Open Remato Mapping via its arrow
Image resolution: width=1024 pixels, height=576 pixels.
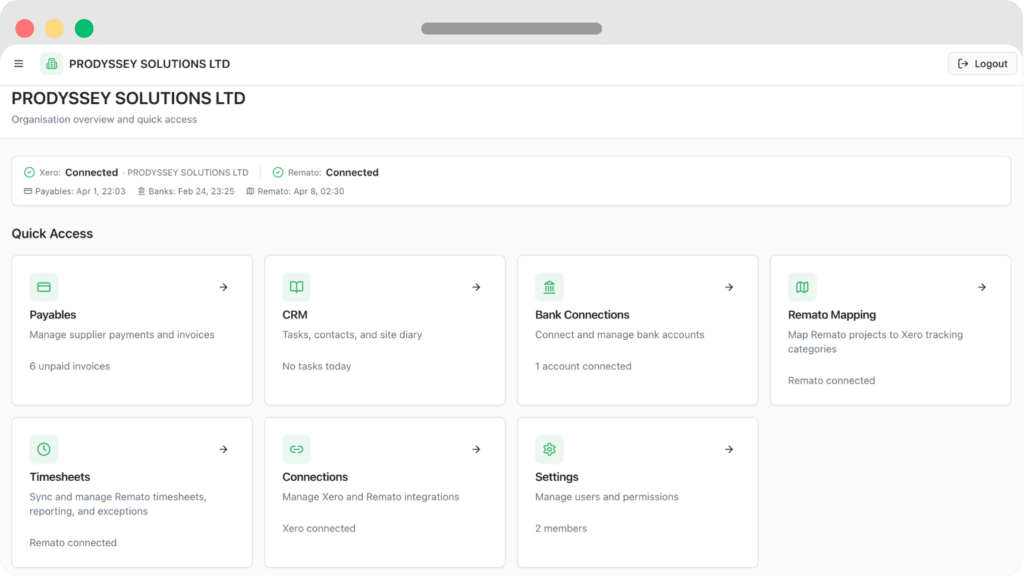982,287
